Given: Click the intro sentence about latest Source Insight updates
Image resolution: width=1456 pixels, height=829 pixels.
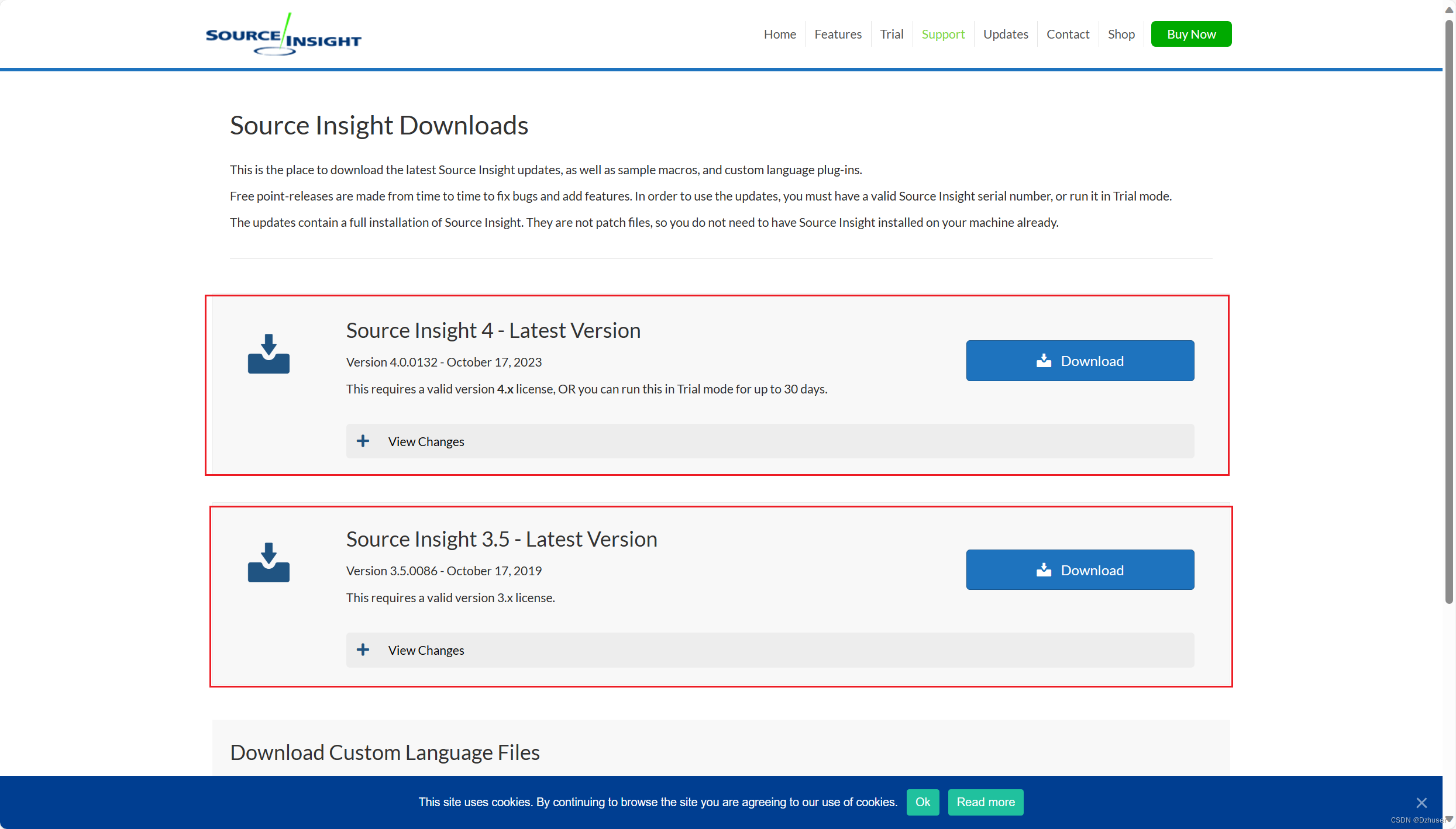Looking at the screenshot, I should 546,170.
